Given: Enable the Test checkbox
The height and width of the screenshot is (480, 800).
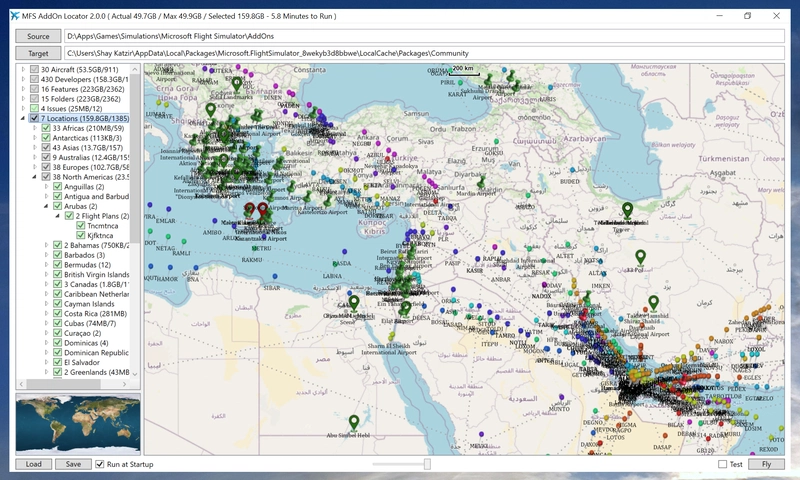Looking at the screenshot, I should pos(723,464).
